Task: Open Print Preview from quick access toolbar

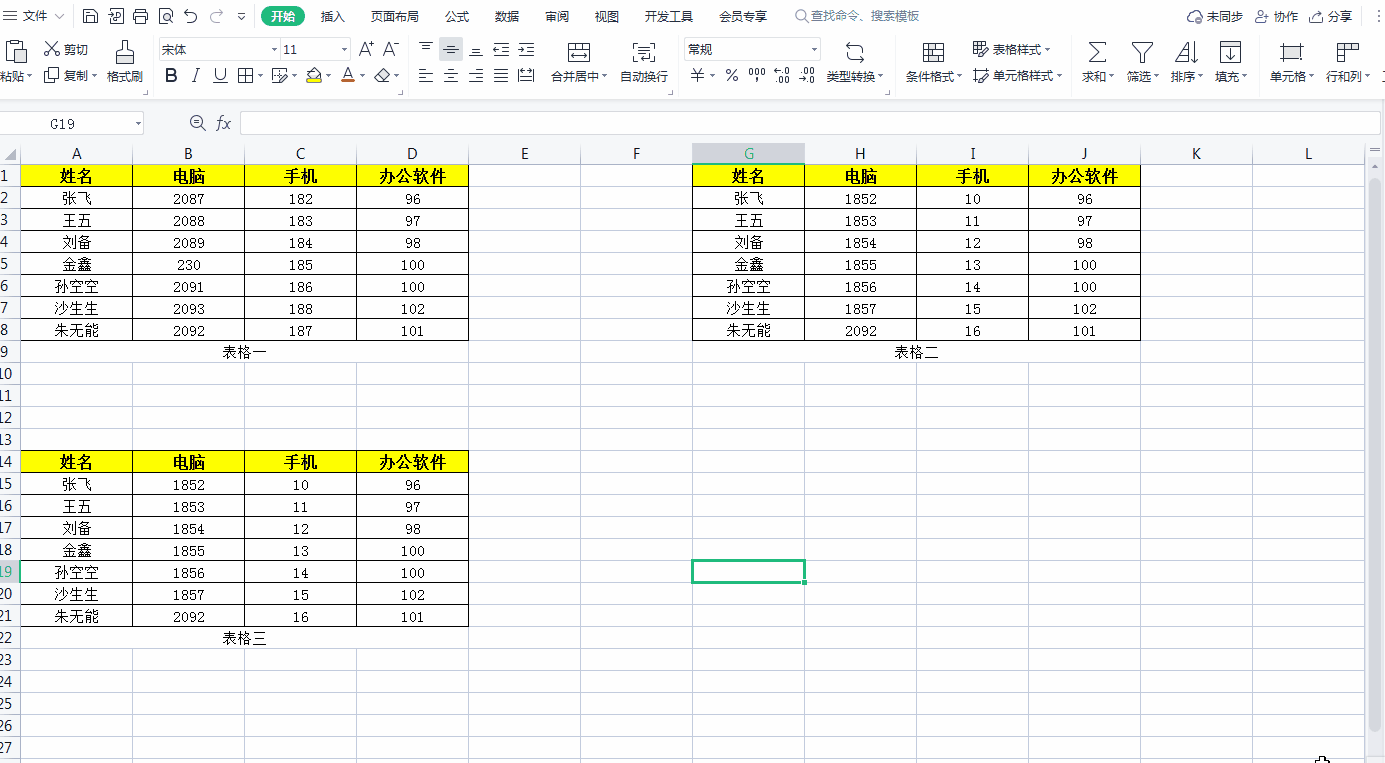Action: coord(165,16)
